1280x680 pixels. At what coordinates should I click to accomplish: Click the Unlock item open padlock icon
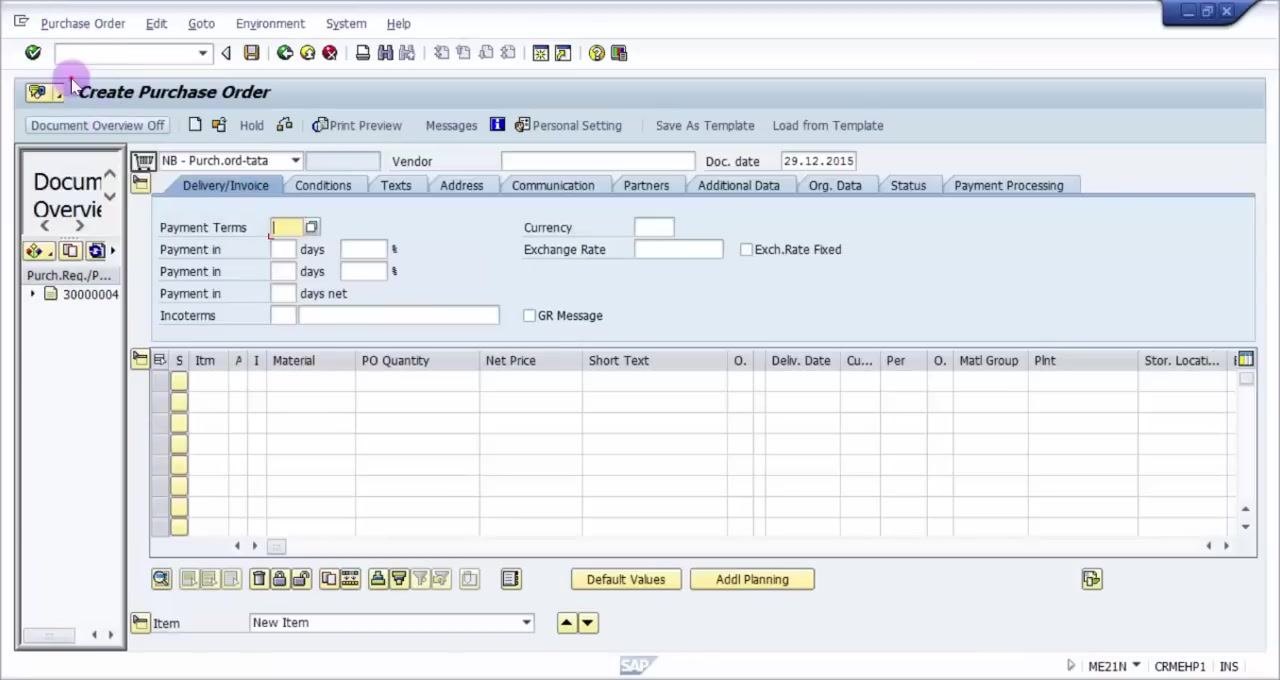pos(301,579)
